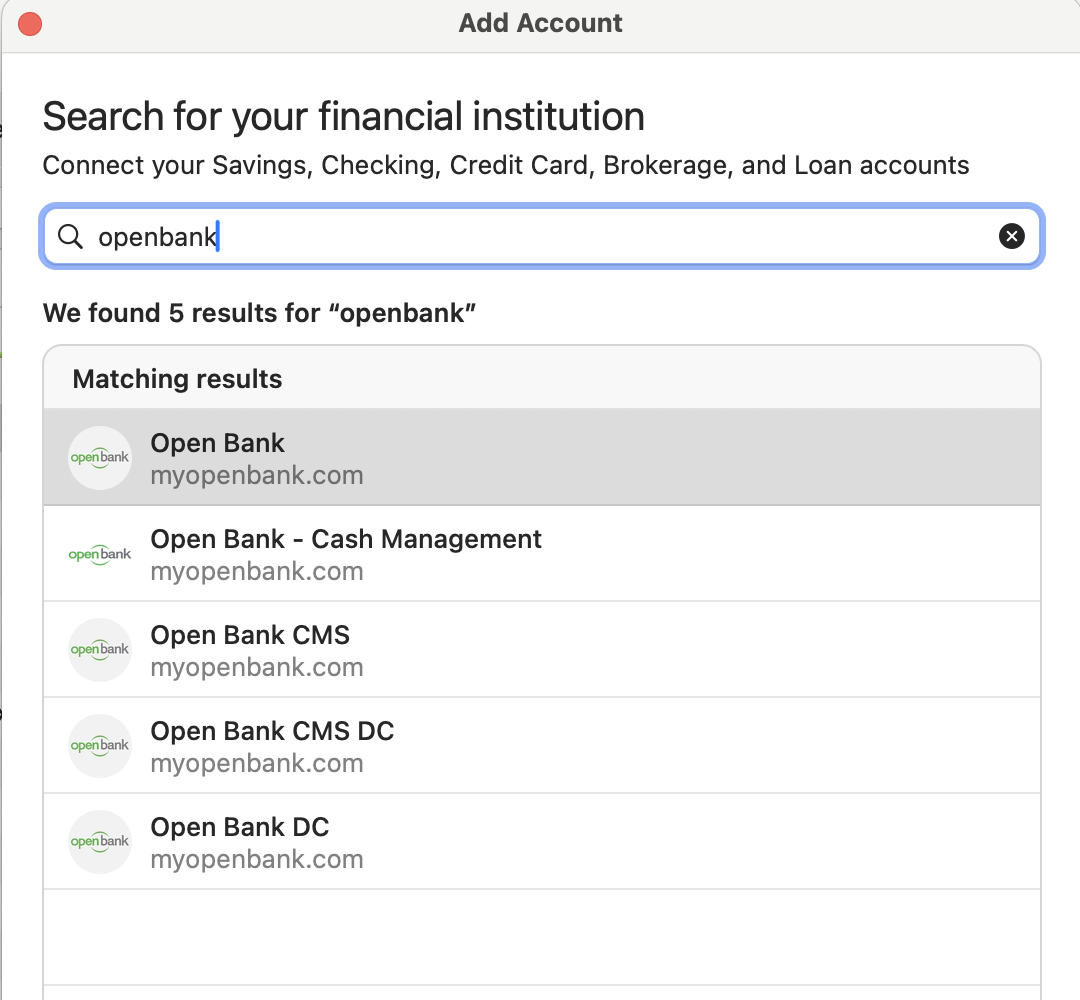The height and width of the screenshot is (1000, 1080).
Task: Pick the Open Bank DC institution
Action: tap(542, 841)
